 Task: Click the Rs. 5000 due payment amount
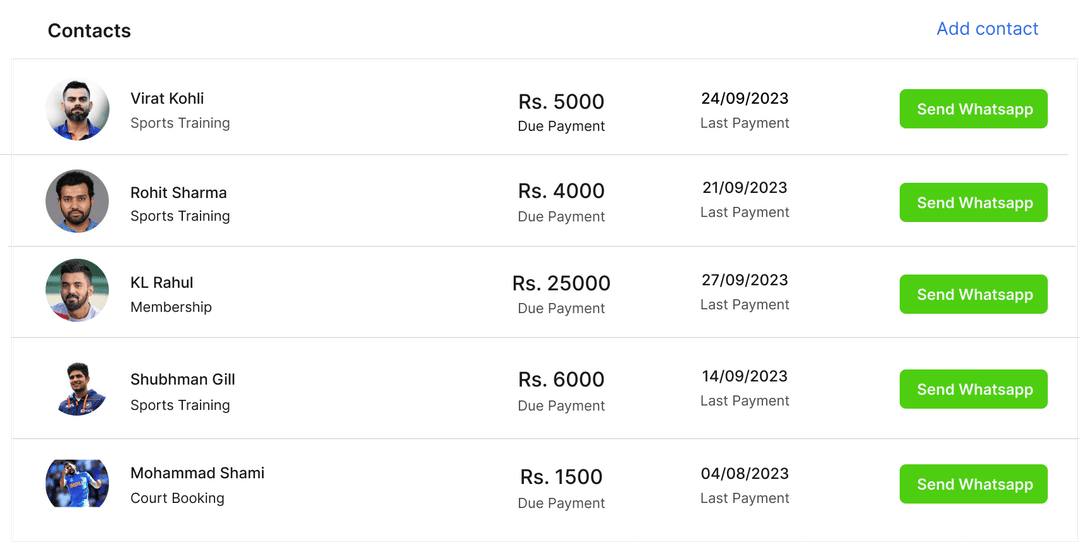[561, 102]
